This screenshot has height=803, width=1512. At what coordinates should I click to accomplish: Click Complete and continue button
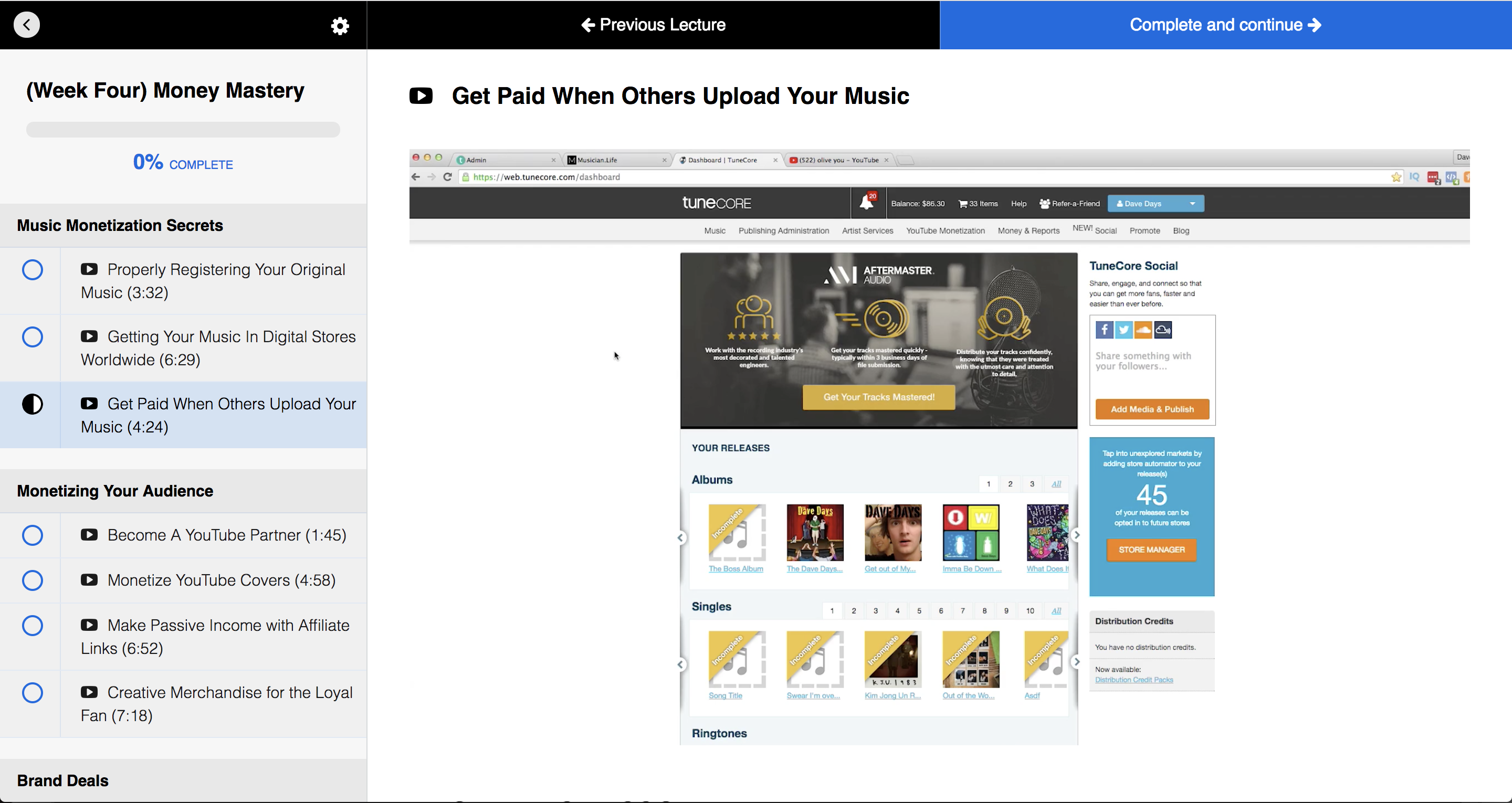[x=1225, y=25]
